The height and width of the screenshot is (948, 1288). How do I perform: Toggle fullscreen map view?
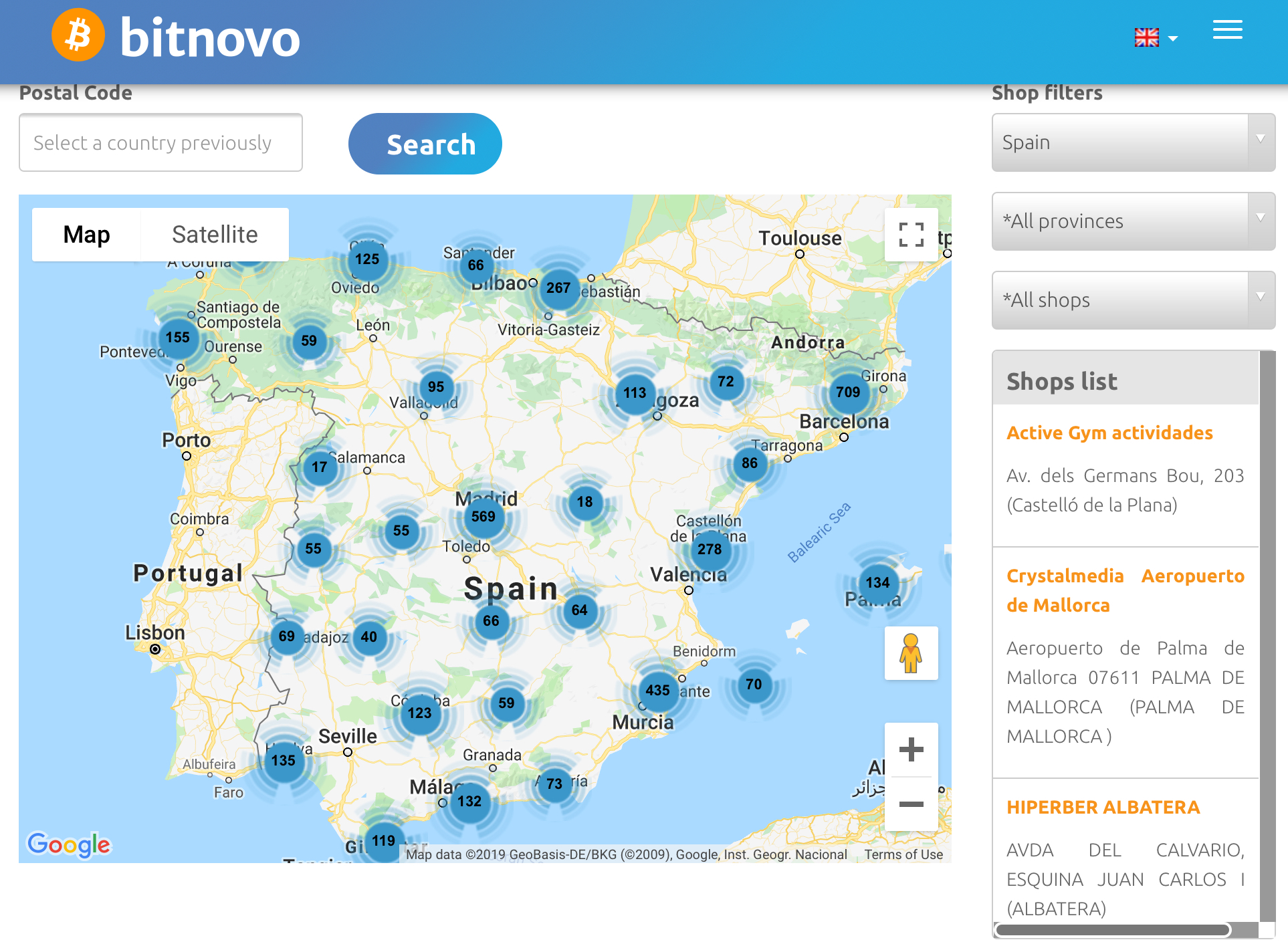click(x=911, y=235)
